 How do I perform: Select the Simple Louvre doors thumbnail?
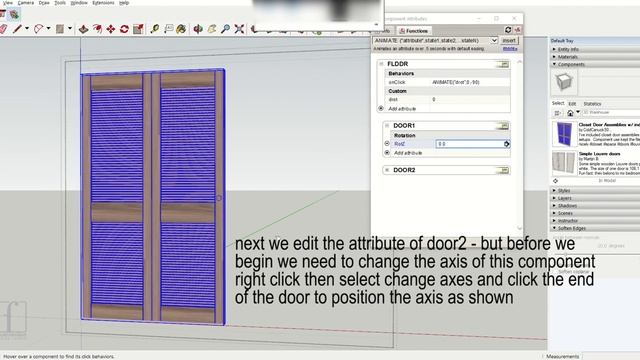(x=564, y=163)
